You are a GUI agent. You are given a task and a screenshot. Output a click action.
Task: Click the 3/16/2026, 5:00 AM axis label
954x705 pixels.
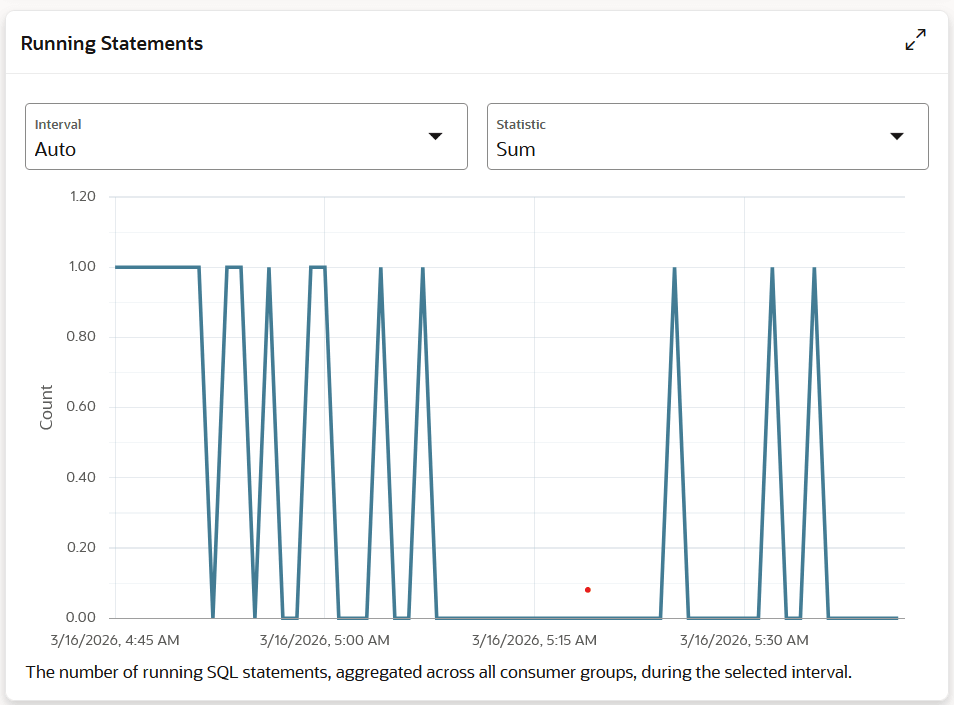325,640
